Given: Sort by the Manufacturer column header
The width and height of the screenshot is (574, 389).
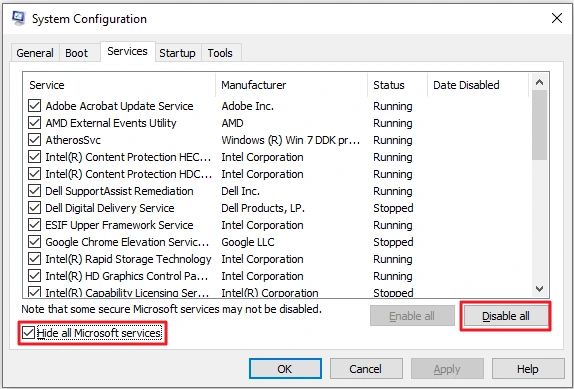Looking at the screenshot, I should [x=292, y=85].
